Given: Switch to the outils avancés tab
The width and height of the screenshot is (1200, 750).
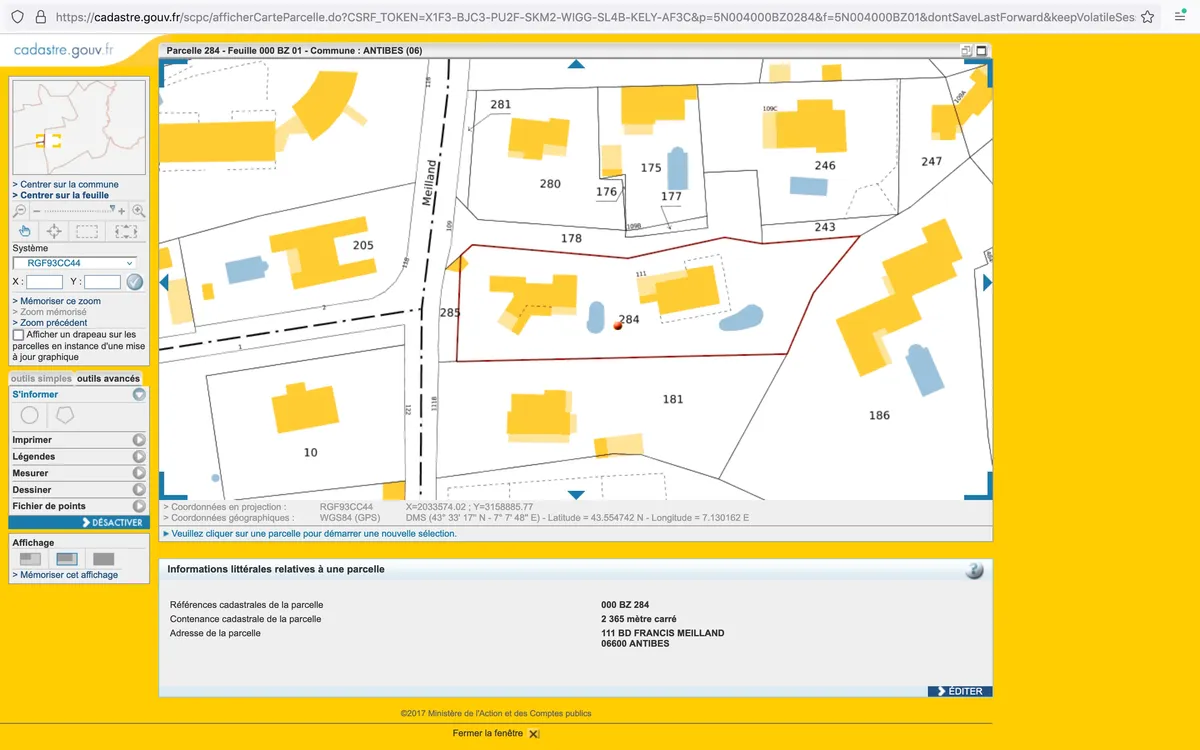Looking at the screenshot, I should [108, 379].
